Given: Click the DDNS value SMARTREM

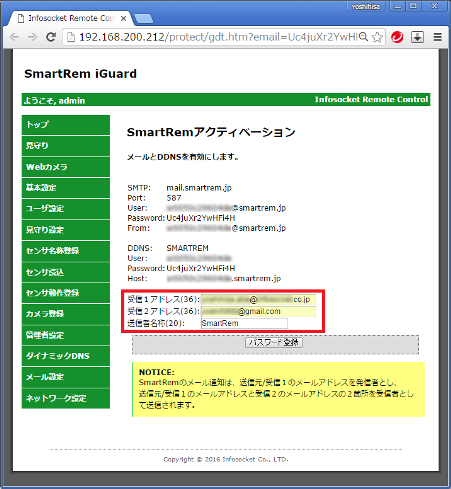Looking at the screenshot, I should tap(187, 248).
